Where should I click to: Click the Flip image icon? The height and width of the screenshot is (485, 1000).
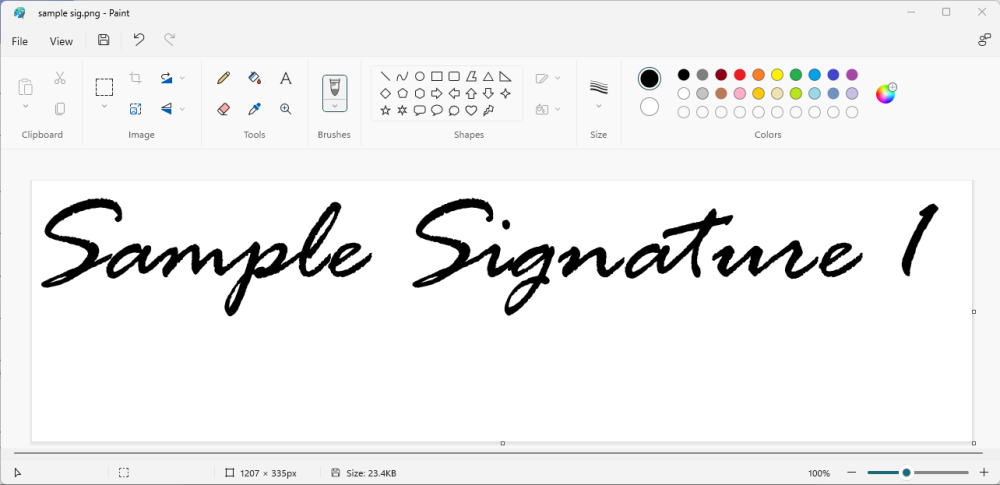[166, 109]
